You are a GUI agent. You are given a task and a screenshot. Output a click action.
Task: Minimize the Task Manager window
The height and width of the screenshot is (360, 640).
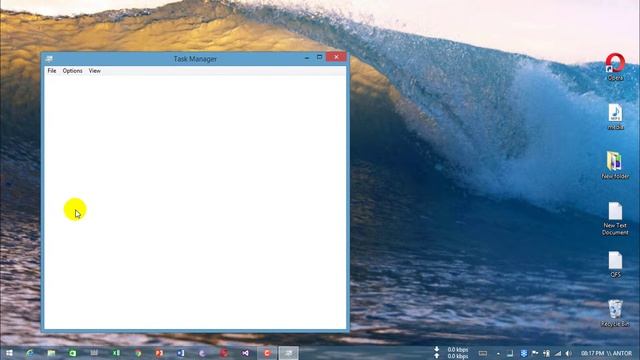[x=307, y=58]
